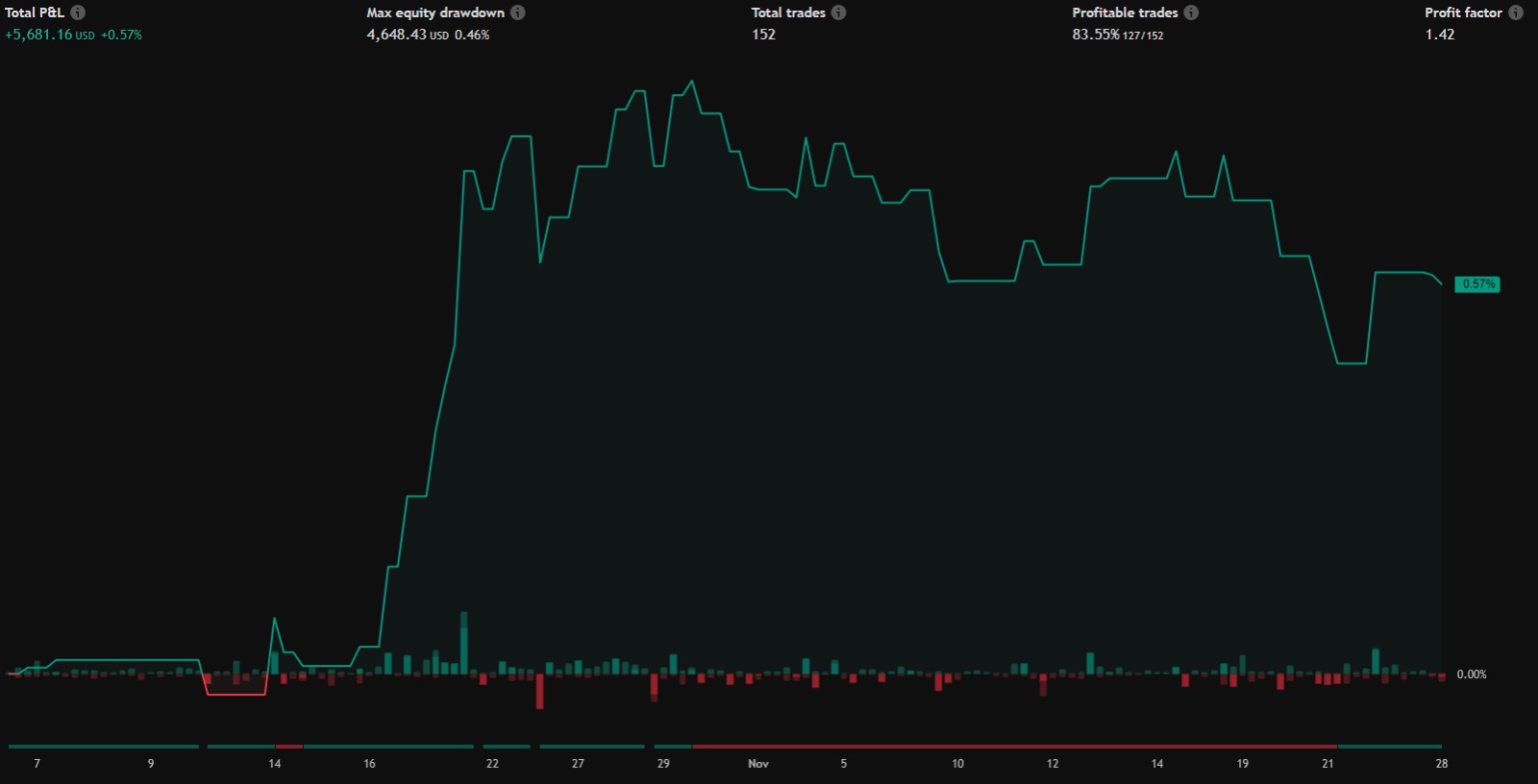This screenshot has height=784, width=1538.
Task: Select the green 0.57% equity label on the axis
Action: coord(1477,284)
